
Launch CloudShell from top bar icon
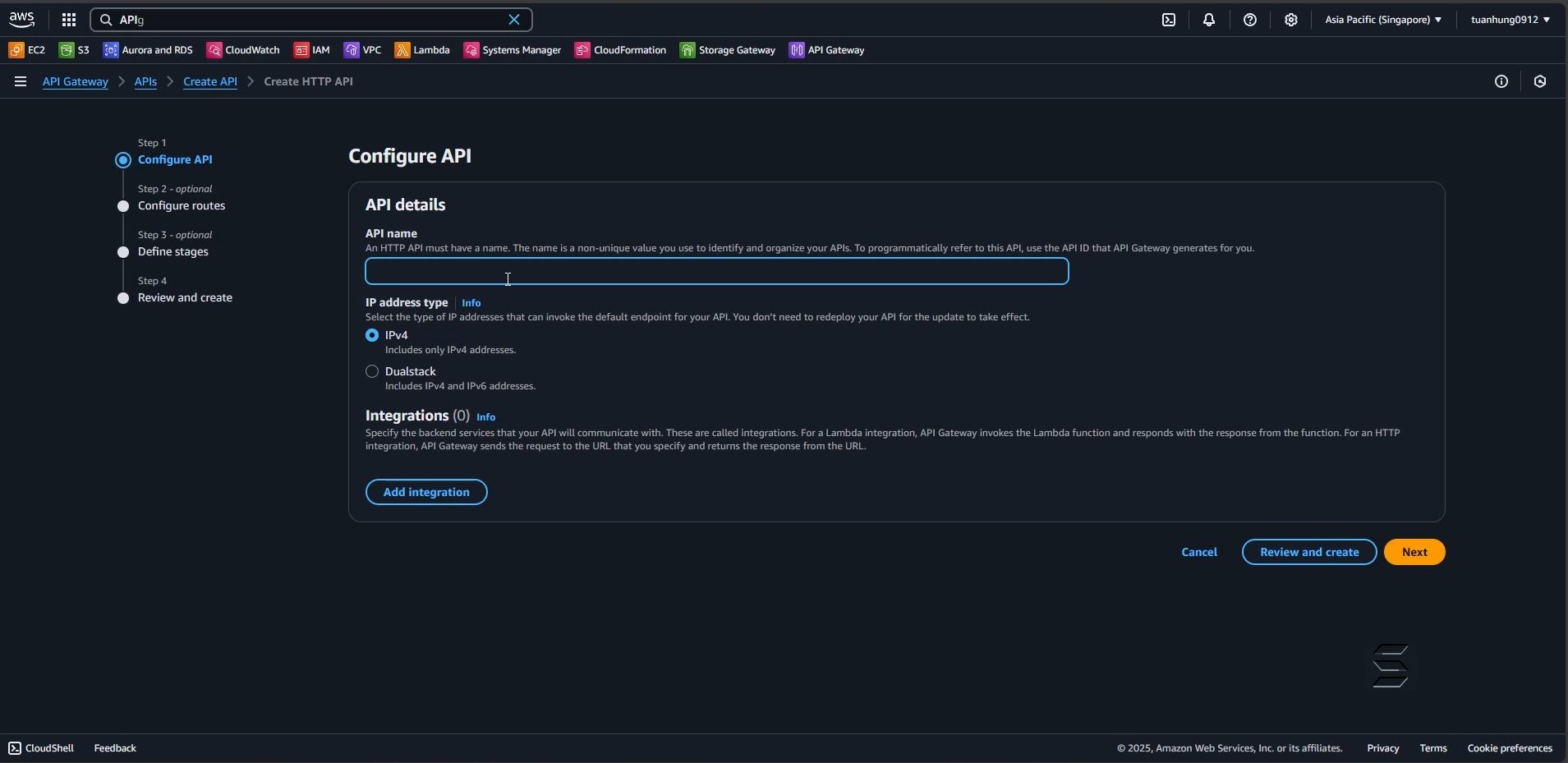1169,20
